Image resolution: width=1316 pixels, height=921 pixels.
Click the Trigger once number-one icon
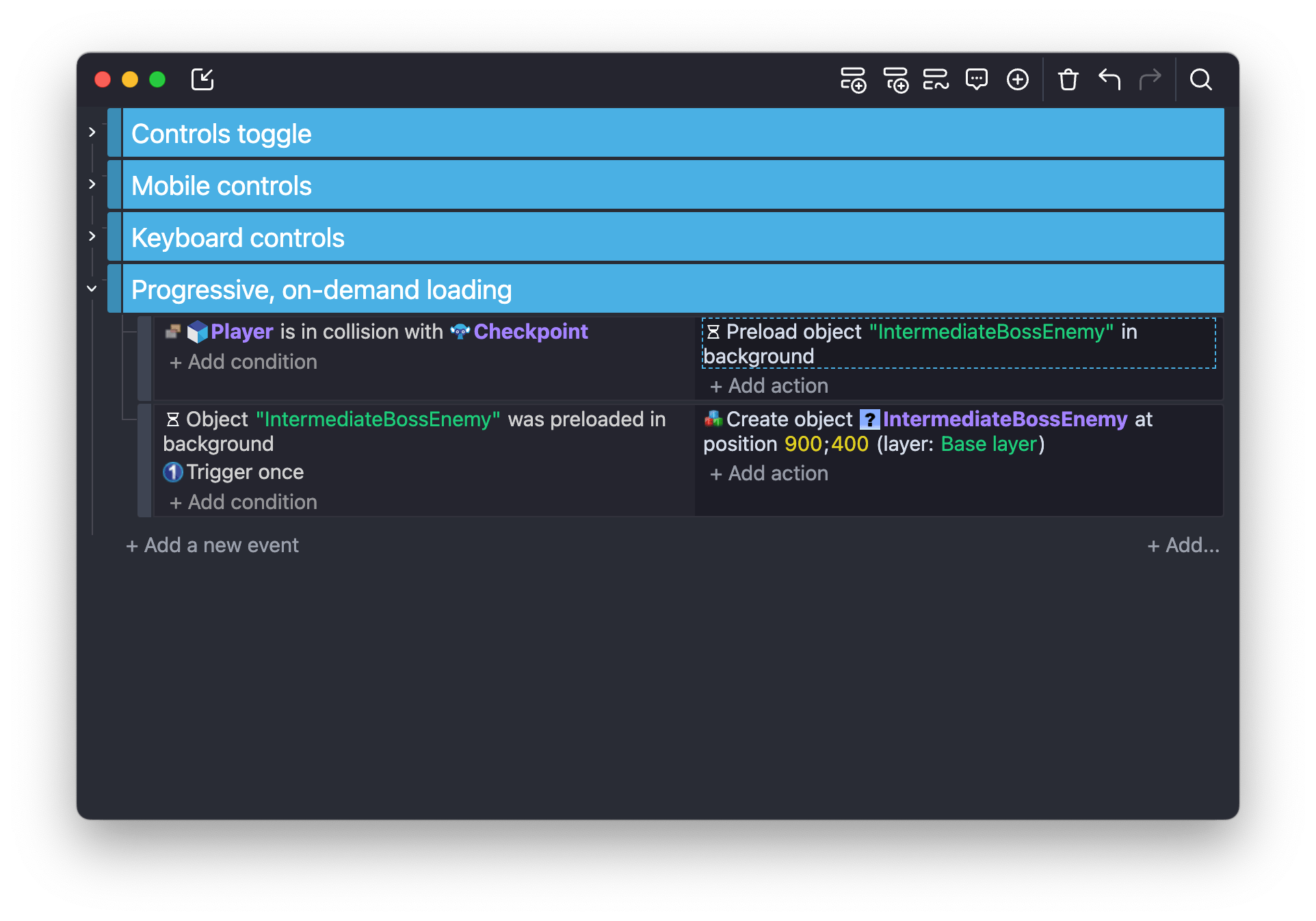point(173,472)
